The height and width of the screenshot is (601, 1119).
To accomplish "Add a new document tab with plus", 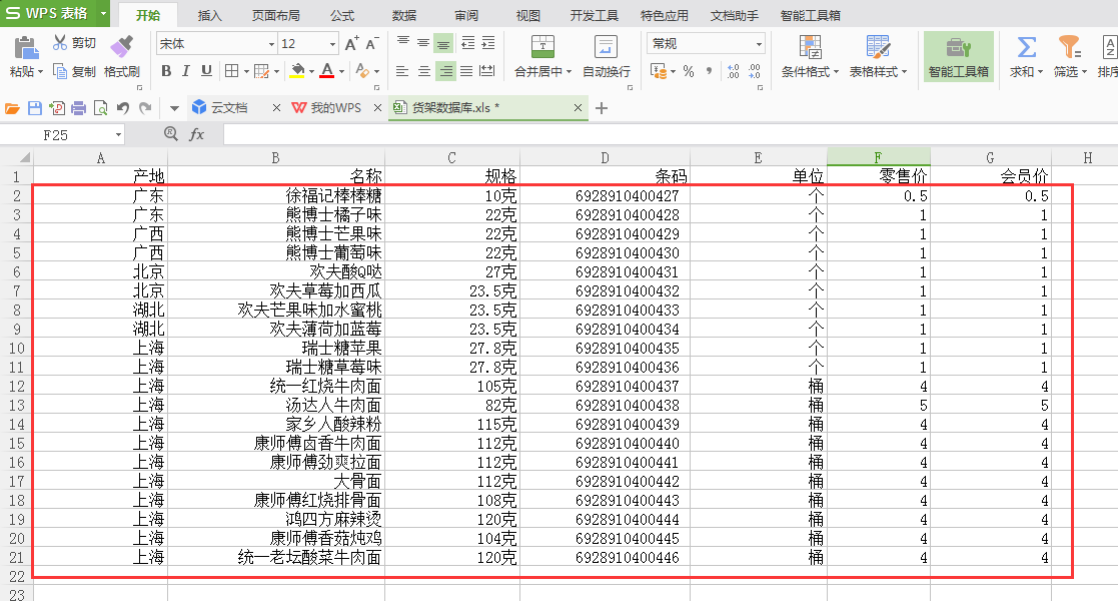I will [602, 108].
